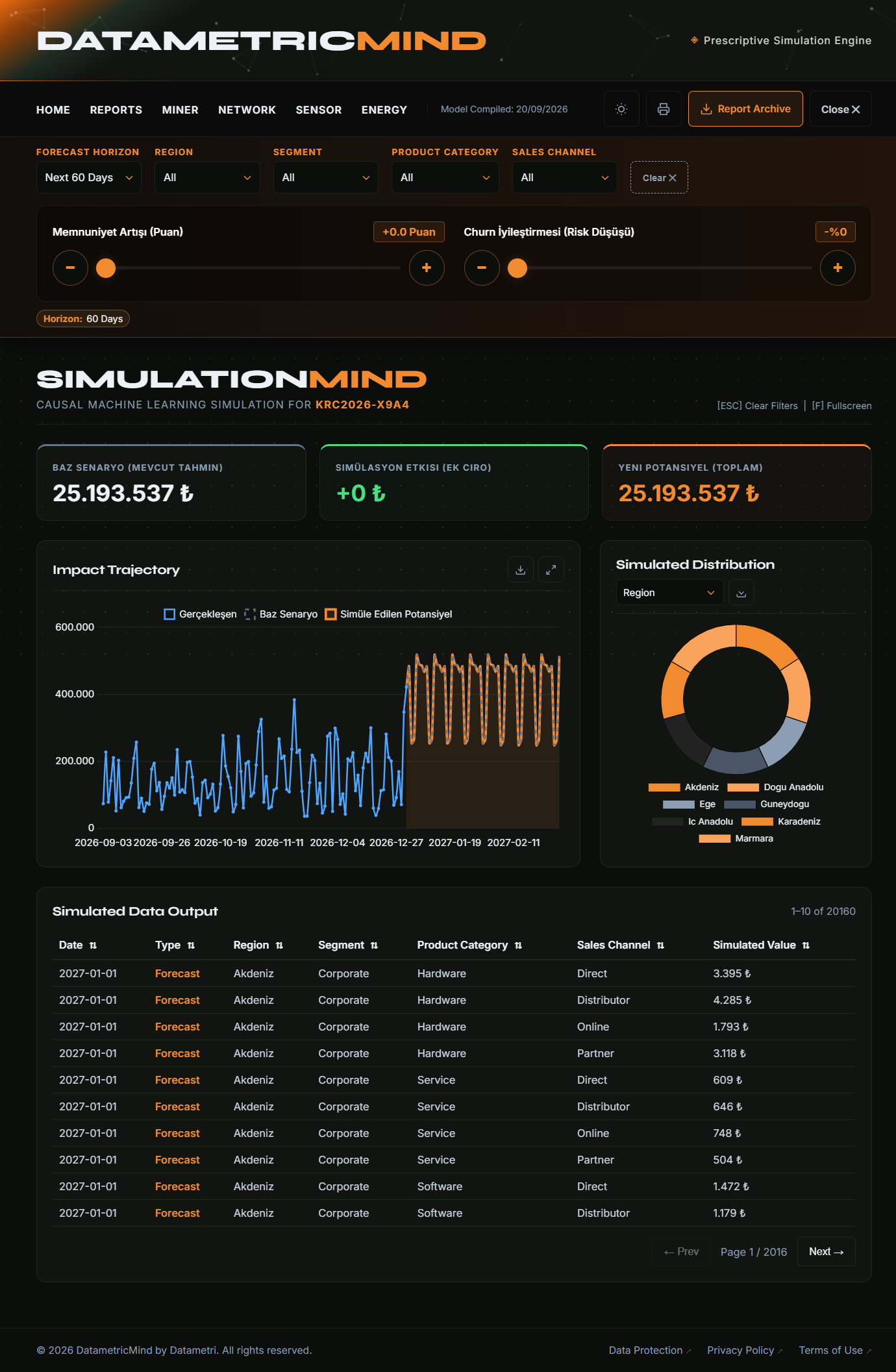Open the Report Archive

point(745,109)
